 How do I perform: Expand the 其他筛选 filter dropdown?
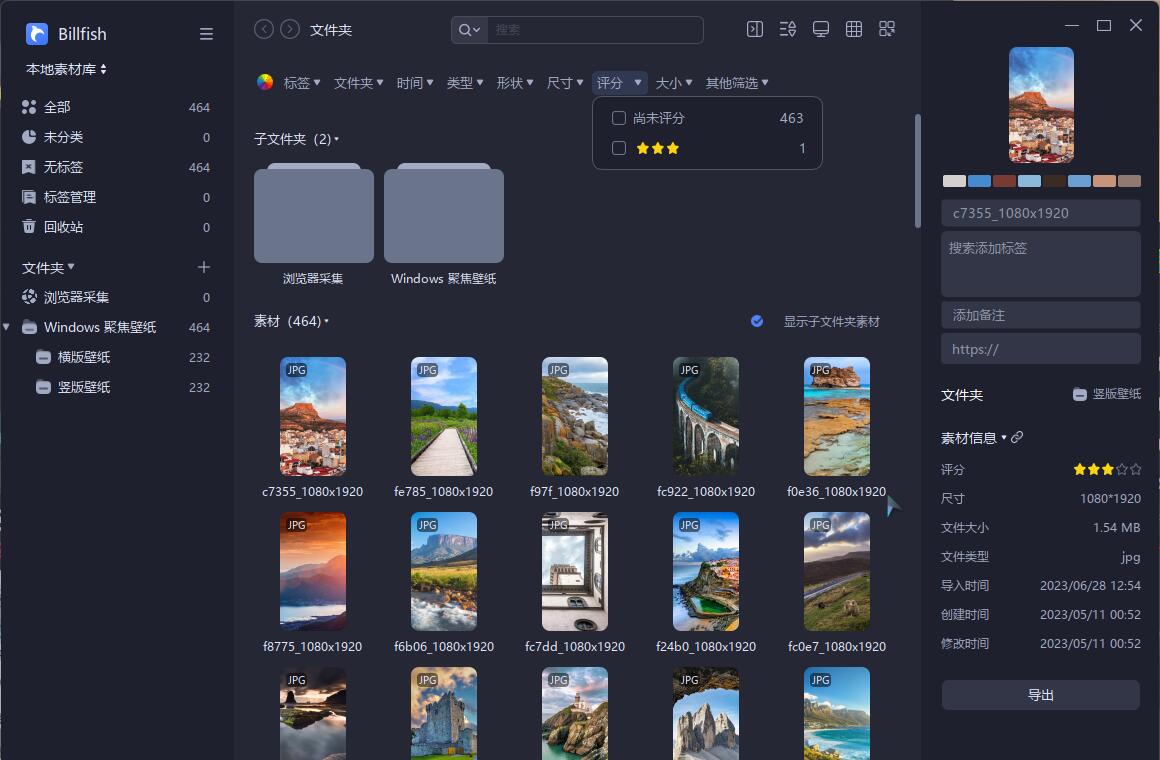[737, 83]
